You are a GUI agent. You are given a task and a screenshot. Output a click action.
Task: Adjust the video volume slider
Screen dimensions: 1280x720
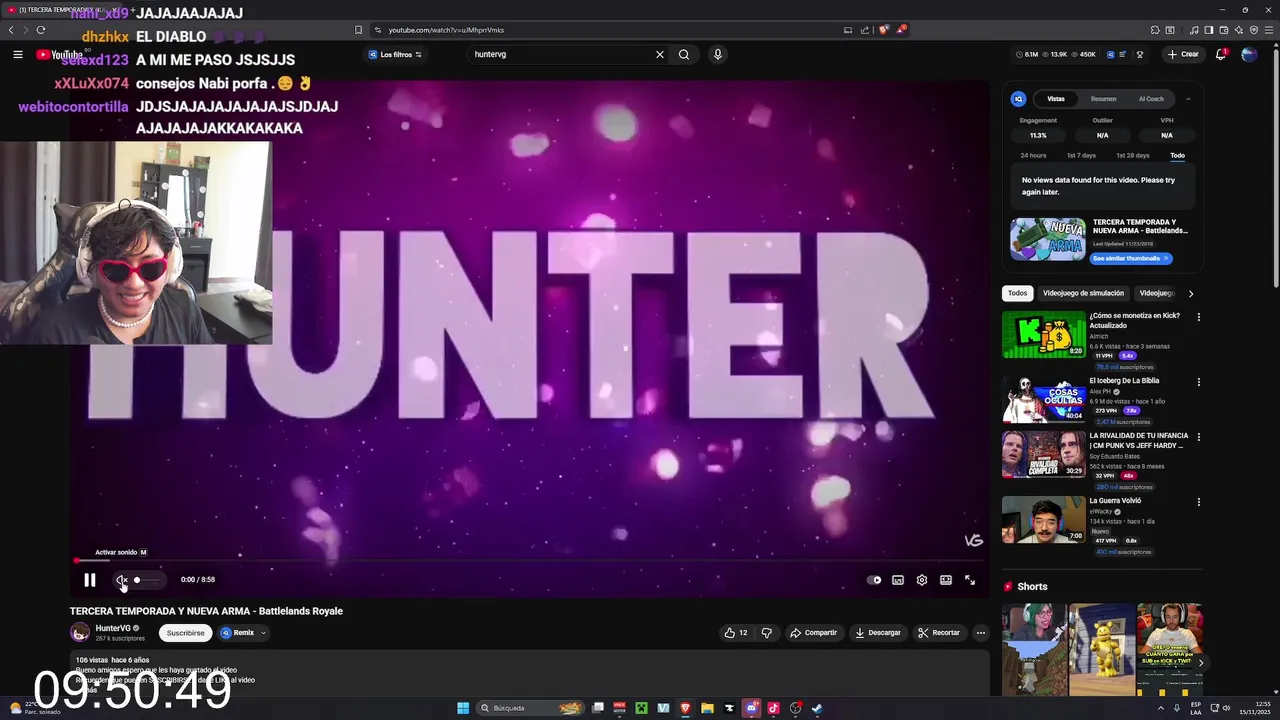147,580
